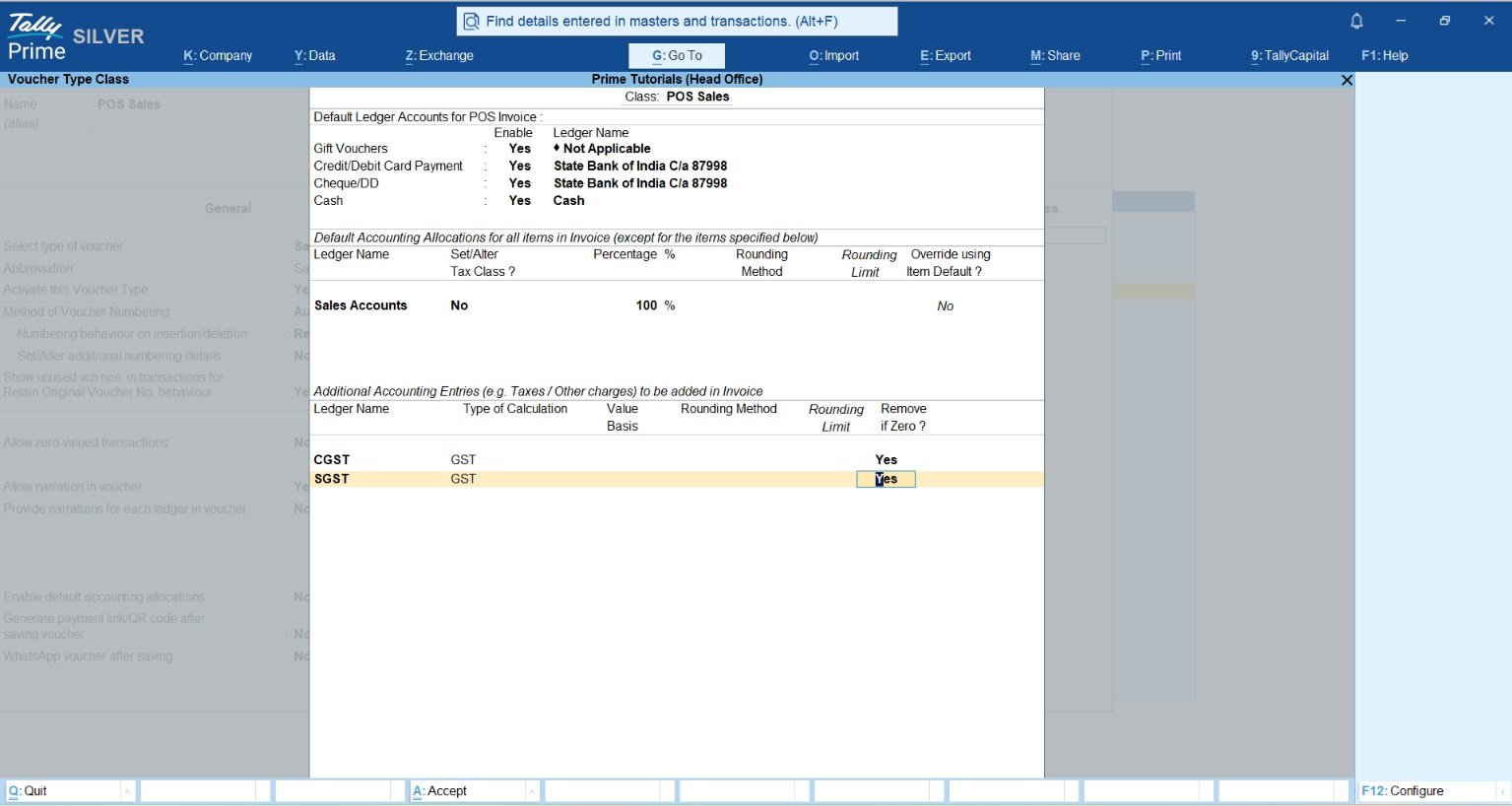The height and width of the screenshot is (806, 1512).
Task: Open the P: Print menu
Action: pyautogui.click(x=1161, y=56)
